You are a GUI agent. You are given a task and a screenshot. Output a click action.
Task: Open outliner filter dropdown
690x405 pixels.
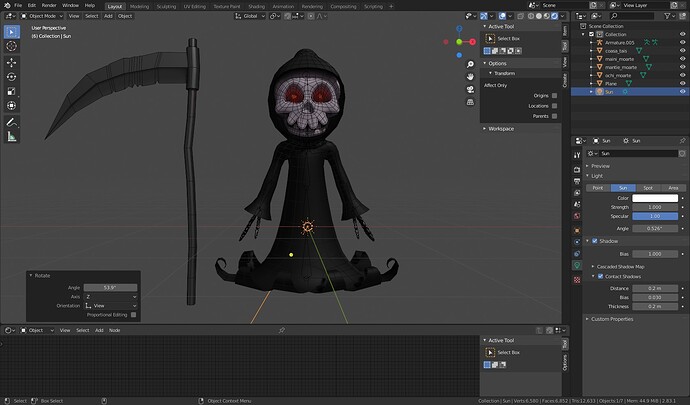coord(670,16)
